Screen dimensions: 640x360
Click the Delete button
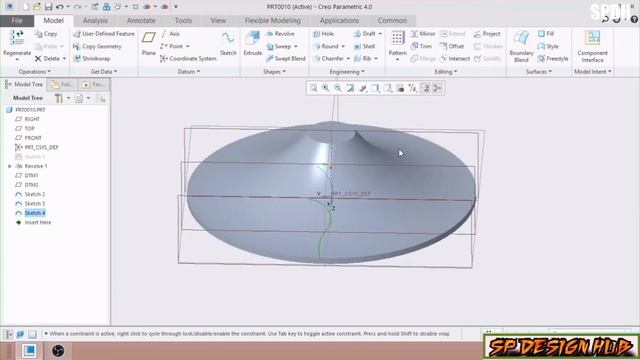tap(47, 59)
